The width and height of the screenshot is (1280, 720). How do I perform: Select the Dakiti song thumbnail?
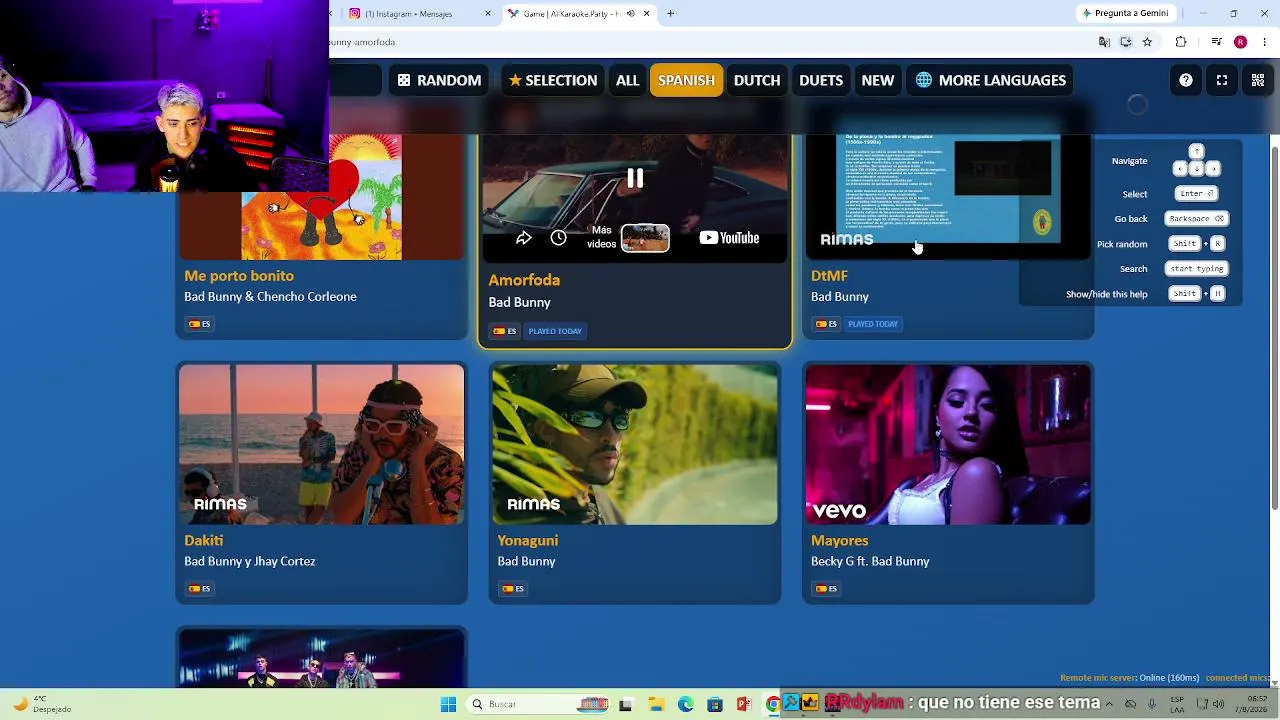pos(321,444)
